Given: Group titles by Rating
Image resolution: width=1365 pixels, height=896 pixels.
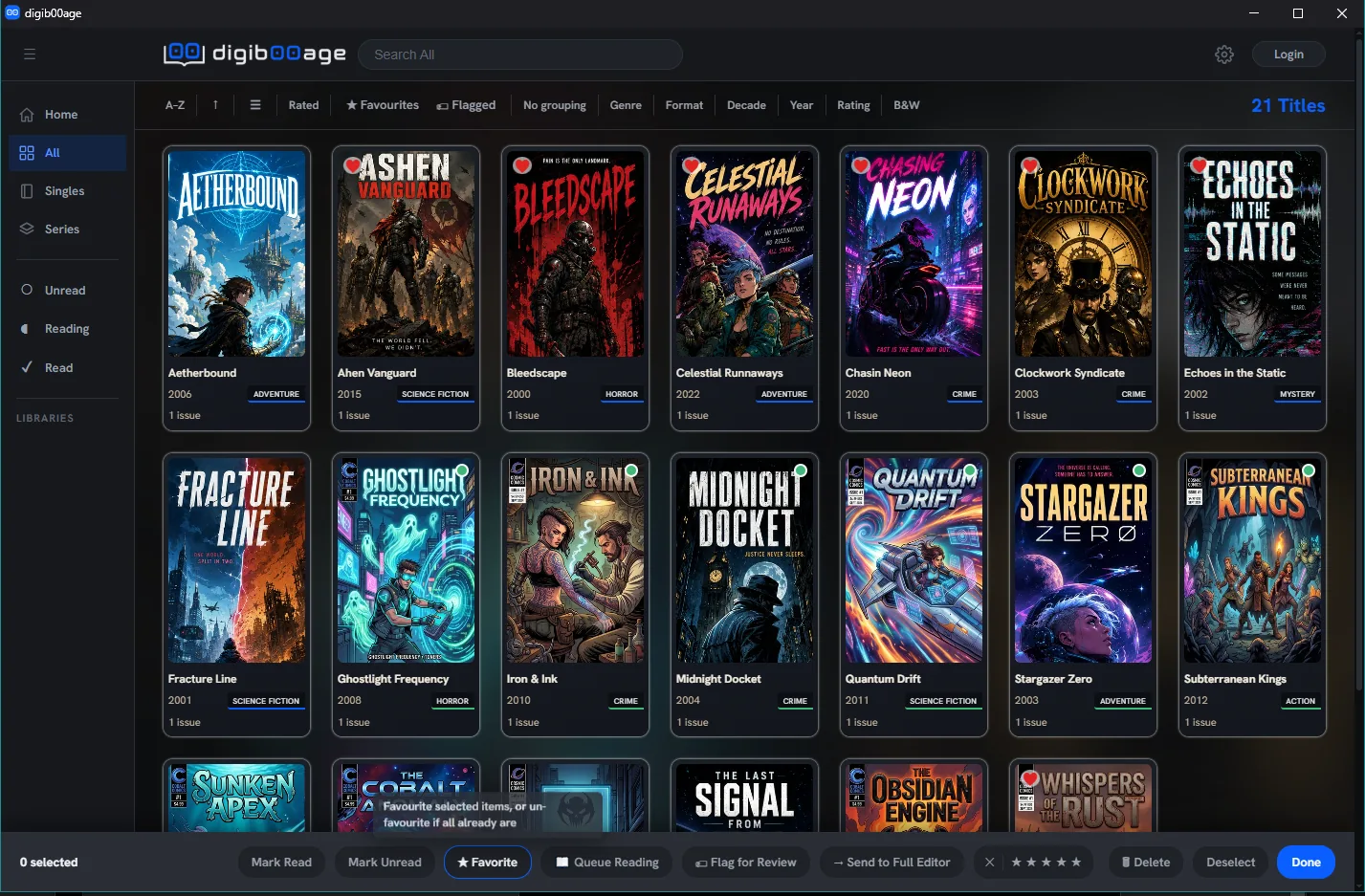Looking at the screenshot, I should click(853, 105).
